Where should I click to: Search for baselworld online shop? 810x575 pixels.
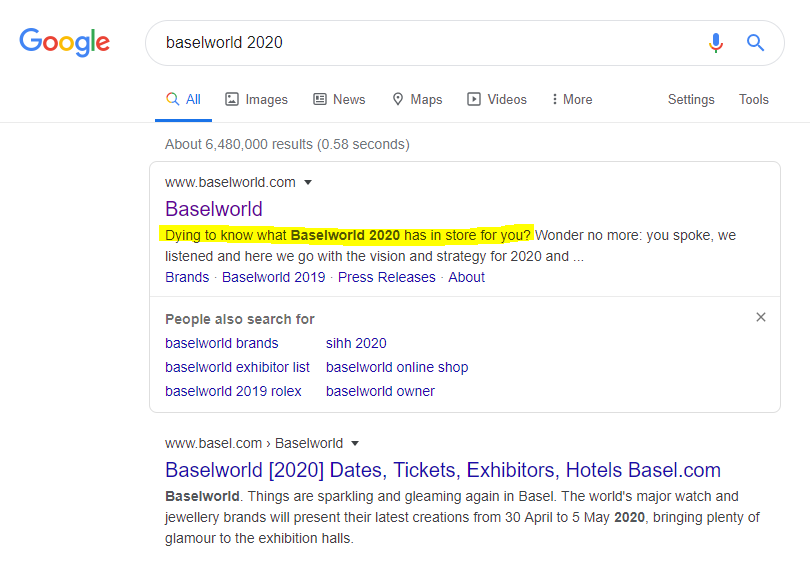(x=397, y=367)
